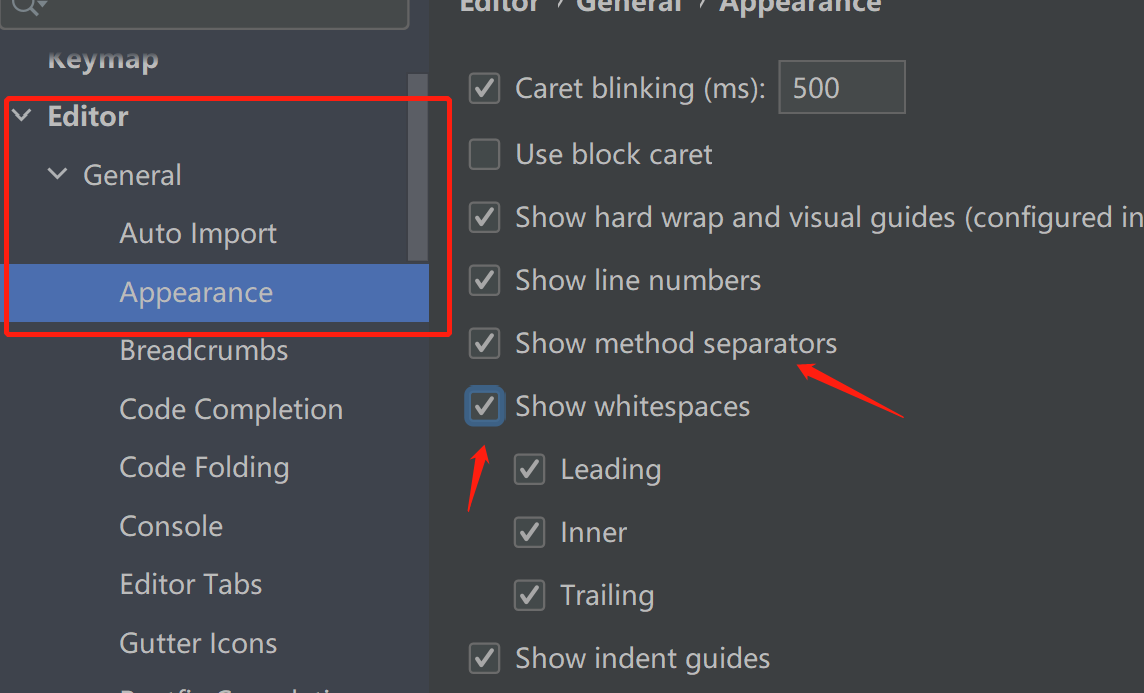Uncheck Inner whitespaces option

[x=530, y=532]
